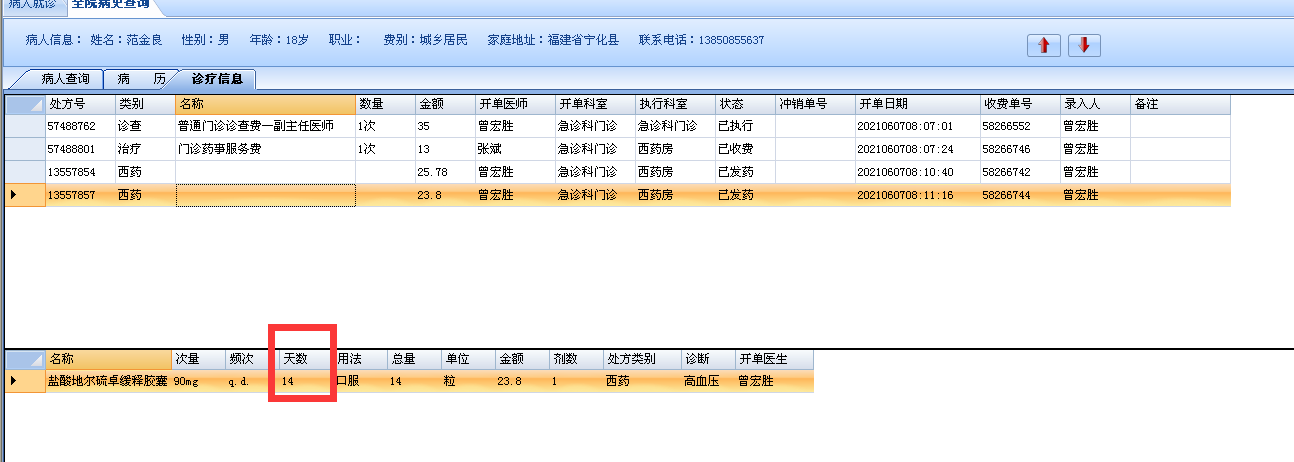Sort by 类别 column header
The image size is (1294, 462).
tap(145, 104)
